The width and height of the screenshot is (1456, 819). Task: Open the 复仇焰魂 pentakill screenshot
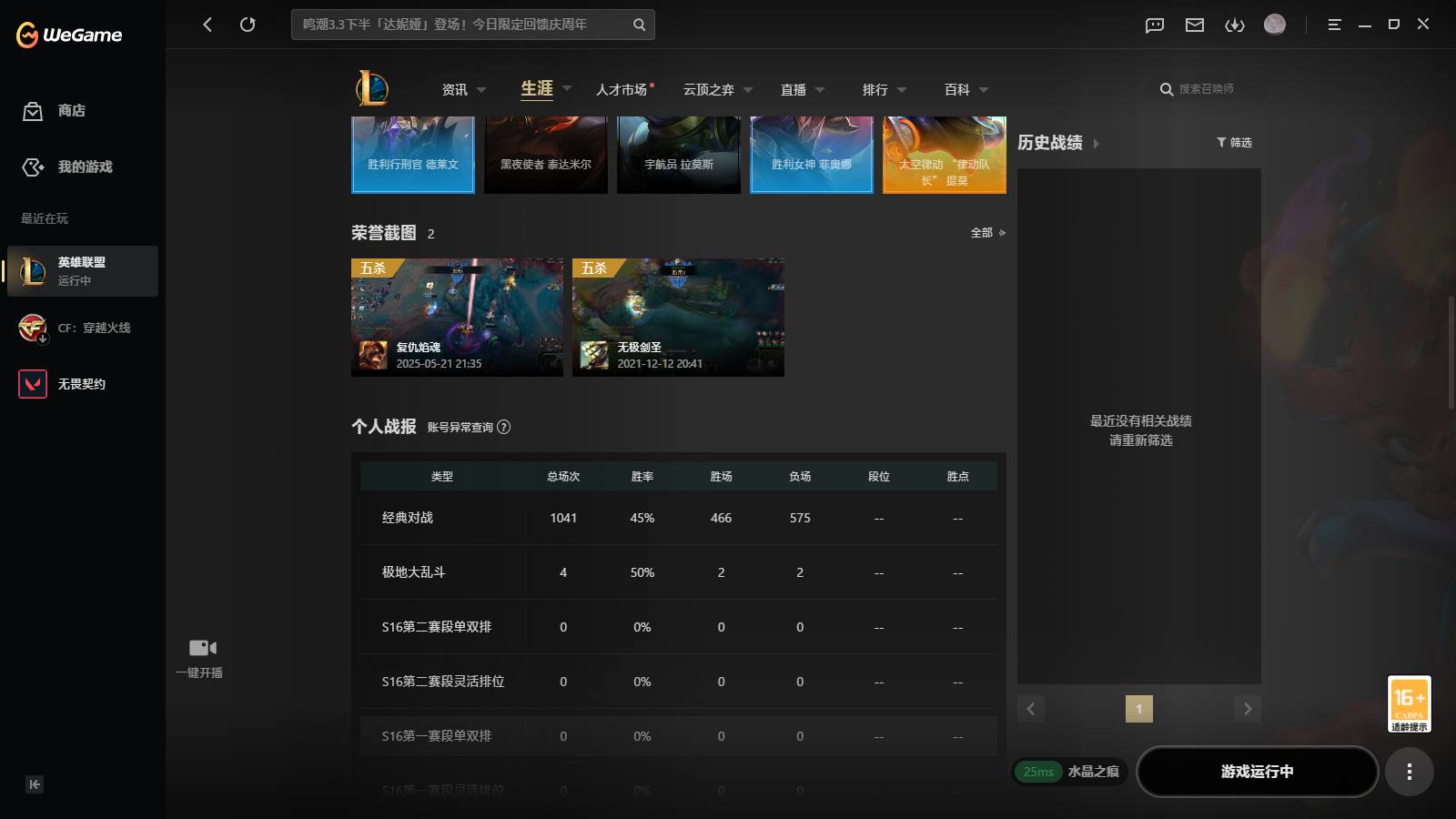point(457,318)
